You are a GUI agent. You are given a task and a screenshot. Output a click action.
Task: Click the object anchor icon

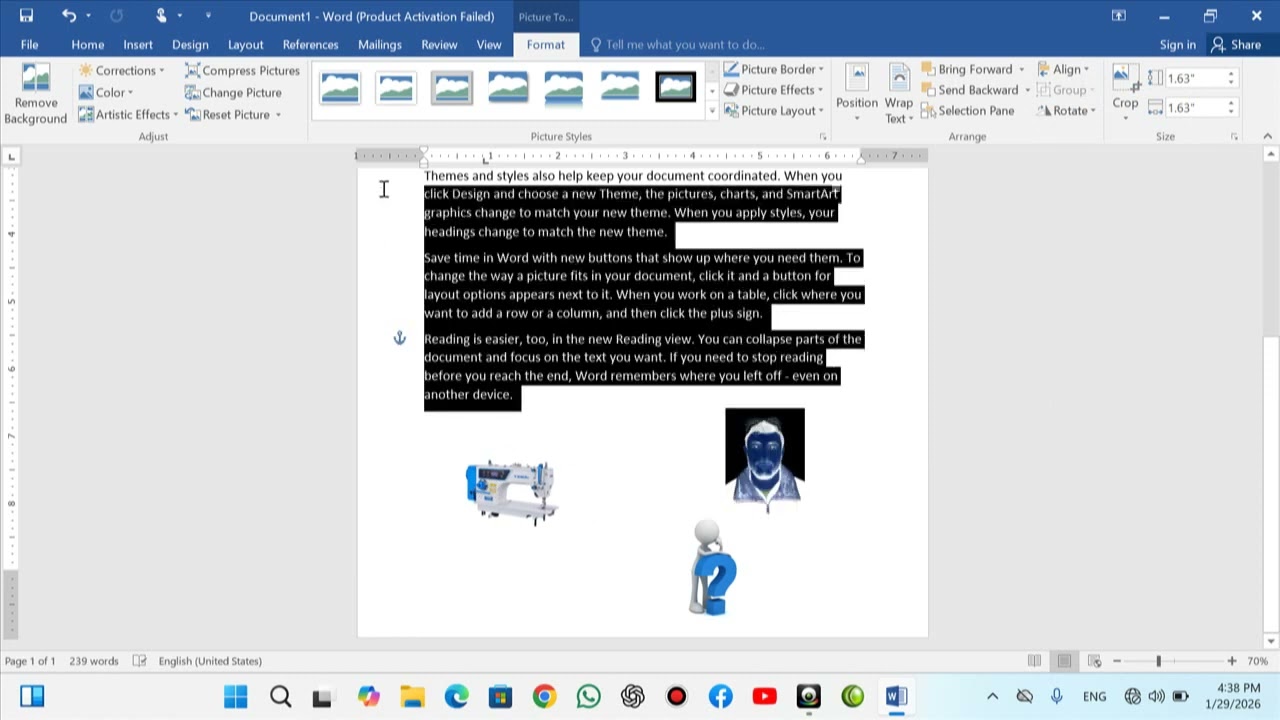(x=400, y=338)
